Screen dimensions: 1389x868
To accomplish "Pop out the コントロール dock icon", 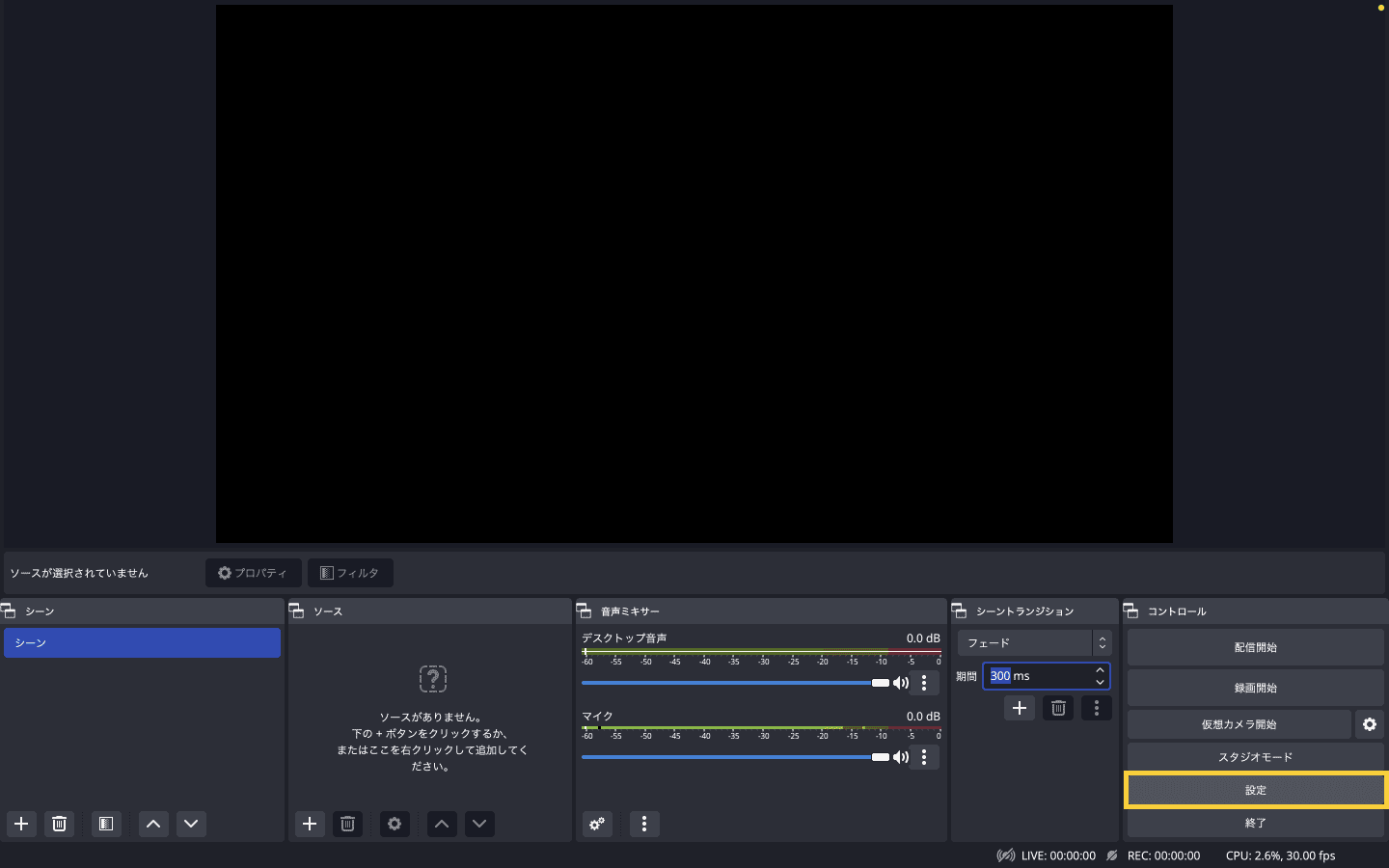I will pos(1131,610).
